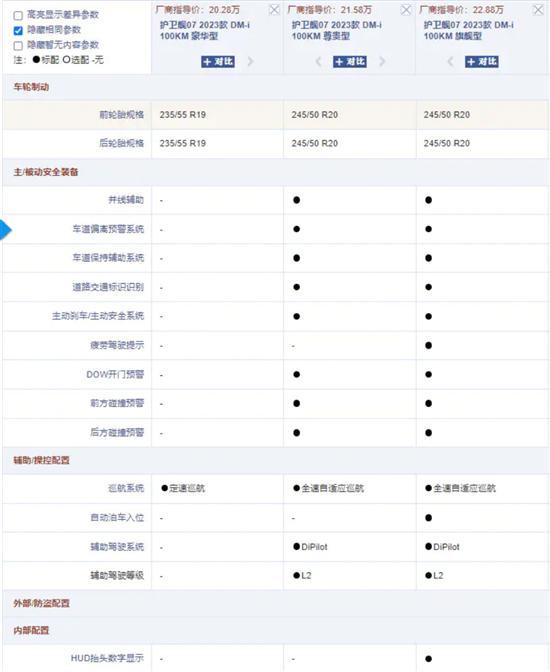Remove the 21.58万 尊贵型 model column
The image size is (550, 672).
tap(406, 10)
